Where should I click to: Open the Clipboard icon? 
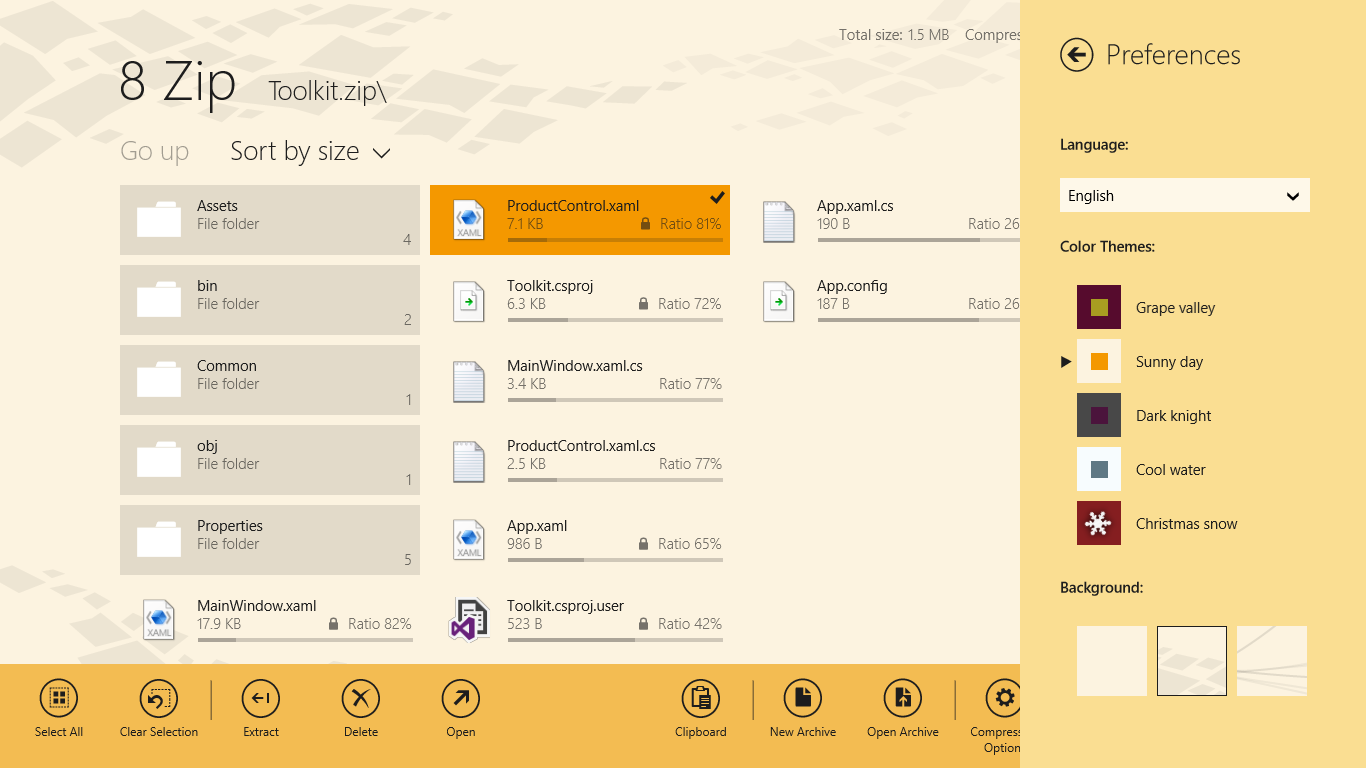click(701, 698)
